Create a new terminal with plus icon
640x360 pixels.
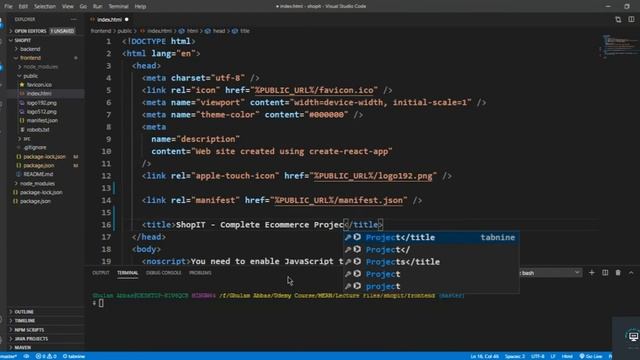592,273
